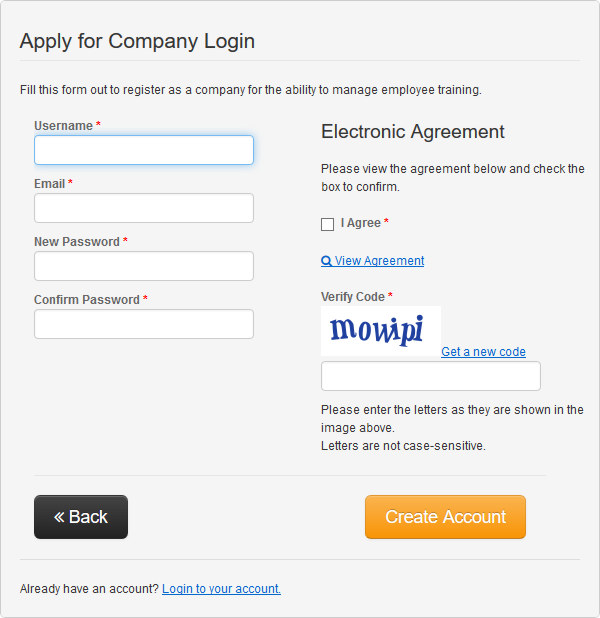Follow the 'Login to your account' link

[221, 589]
